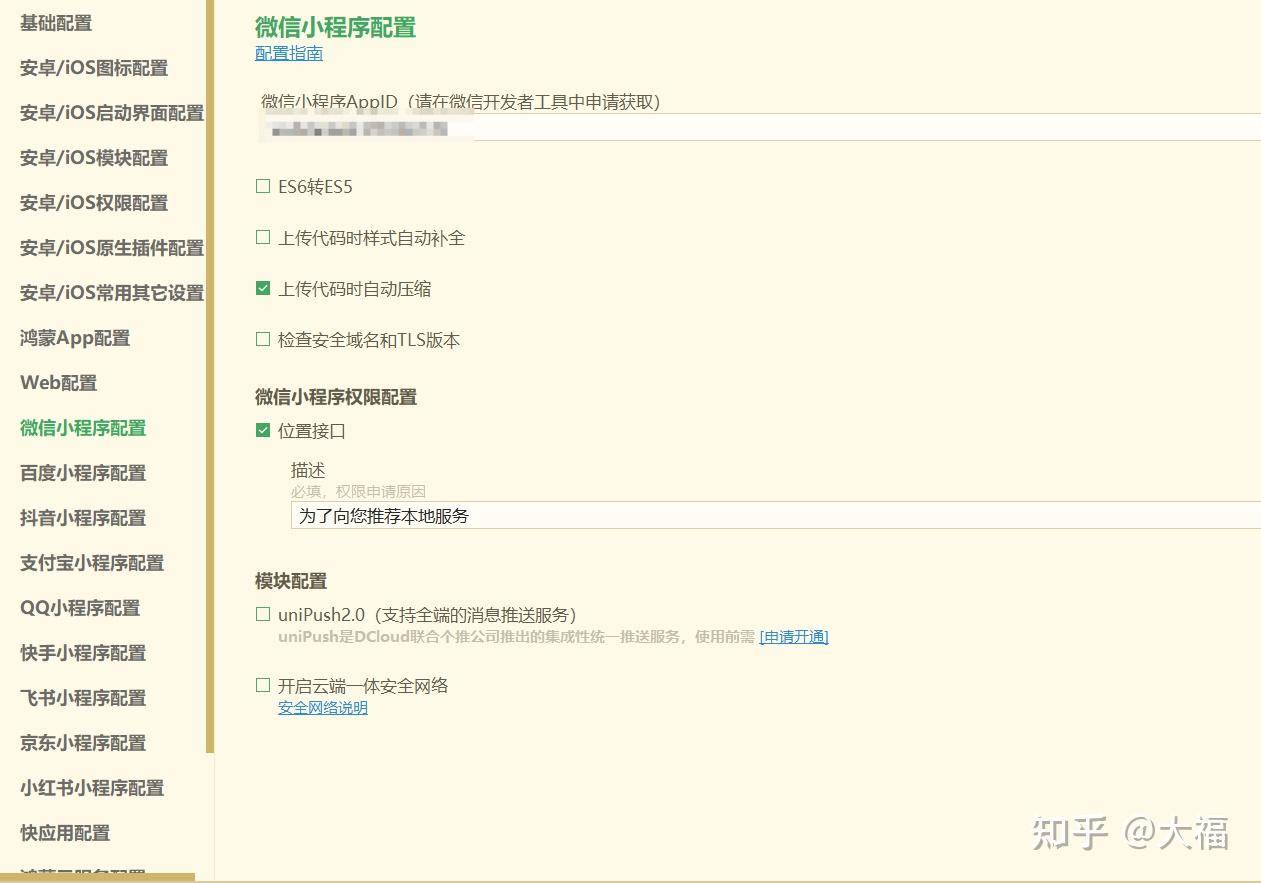The height and width of the screenshot is (883, 1261).
Task: Click the 微信小程序配置 page title
Action: (x=336, y=27)
